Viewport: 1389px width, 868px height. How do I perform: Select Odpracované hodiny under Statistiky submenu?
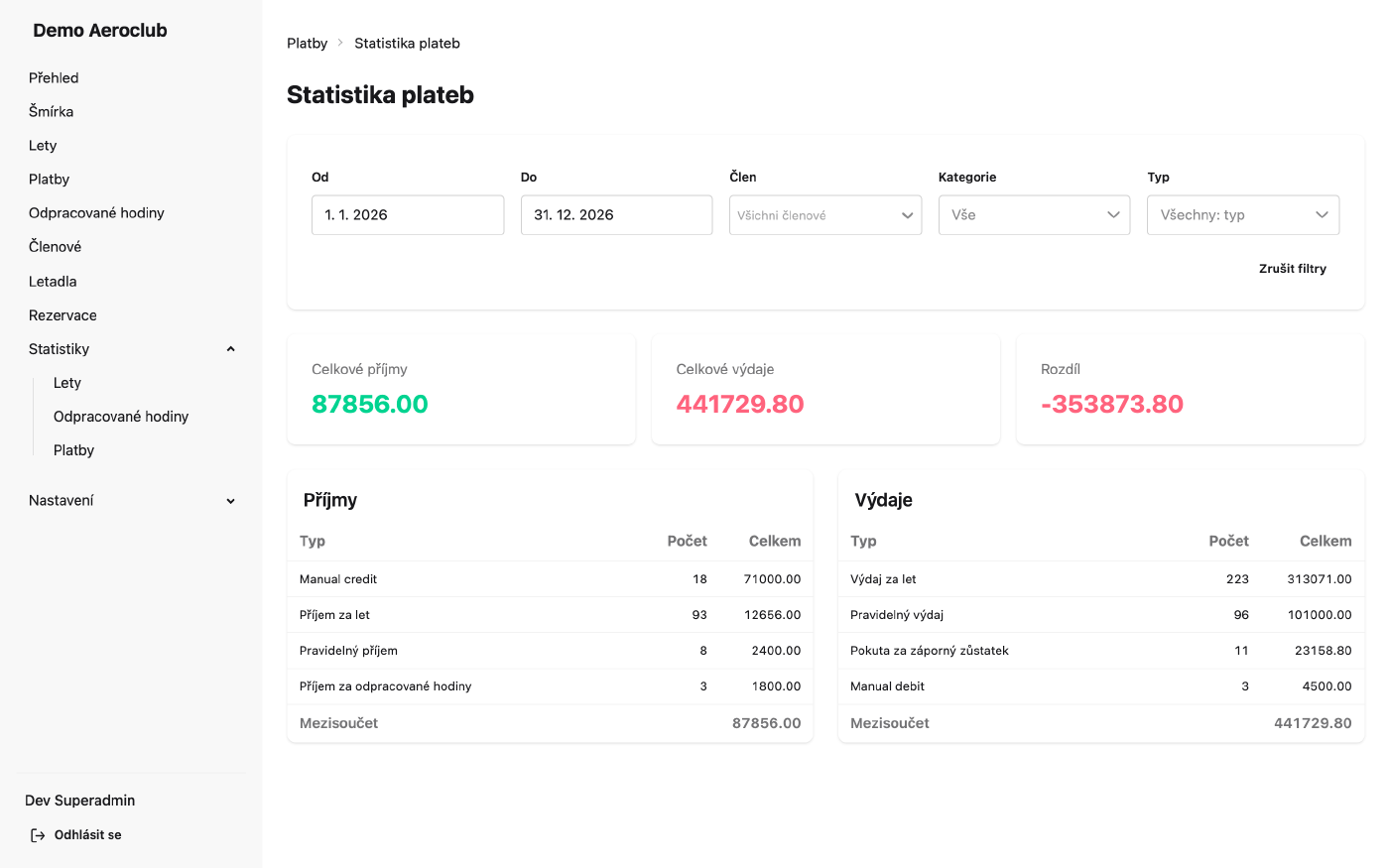coord(121,417)
